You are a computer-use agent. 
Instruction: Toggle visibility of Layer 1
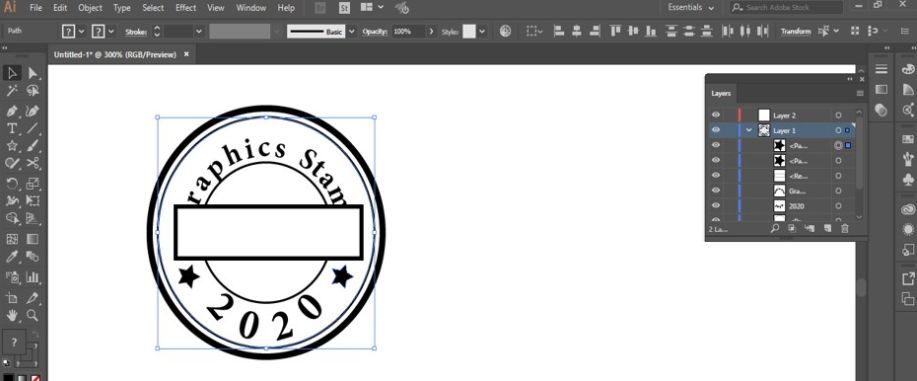716,130
